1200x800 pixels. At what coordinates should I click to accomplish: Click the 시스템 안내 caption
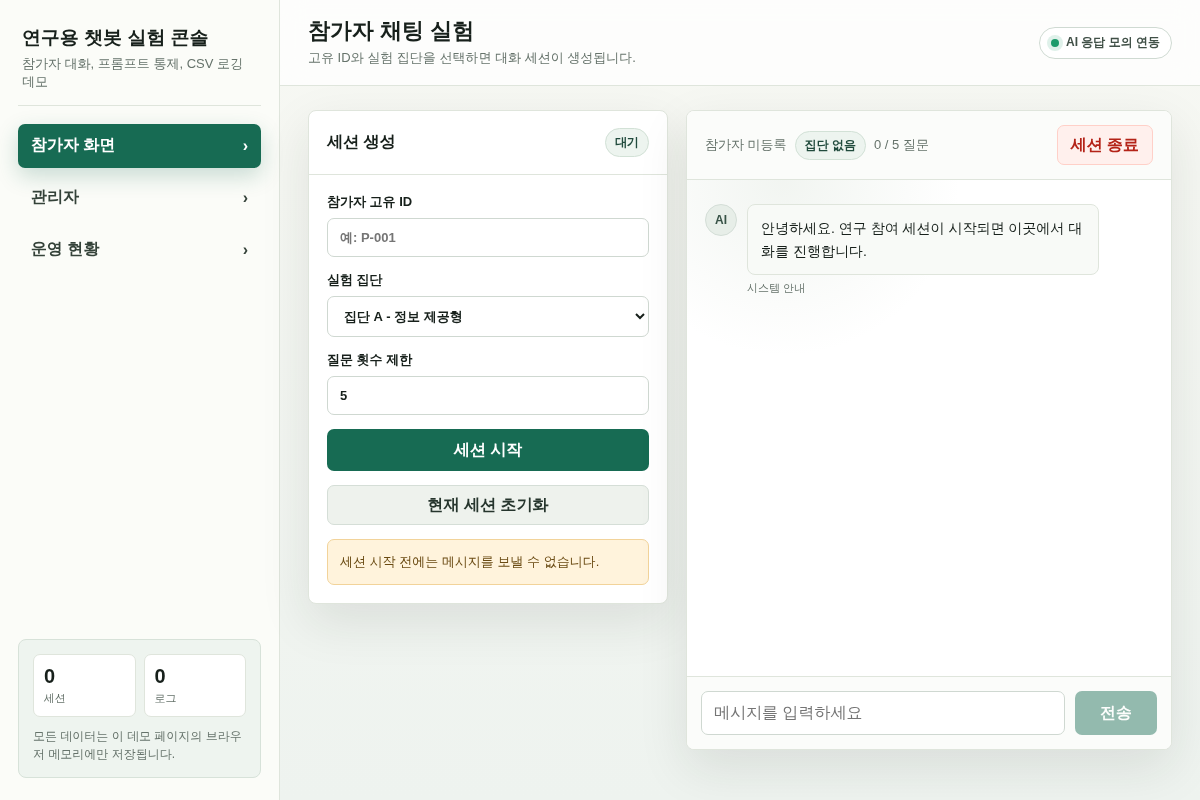pyautogui.click(x=776, y=288)
